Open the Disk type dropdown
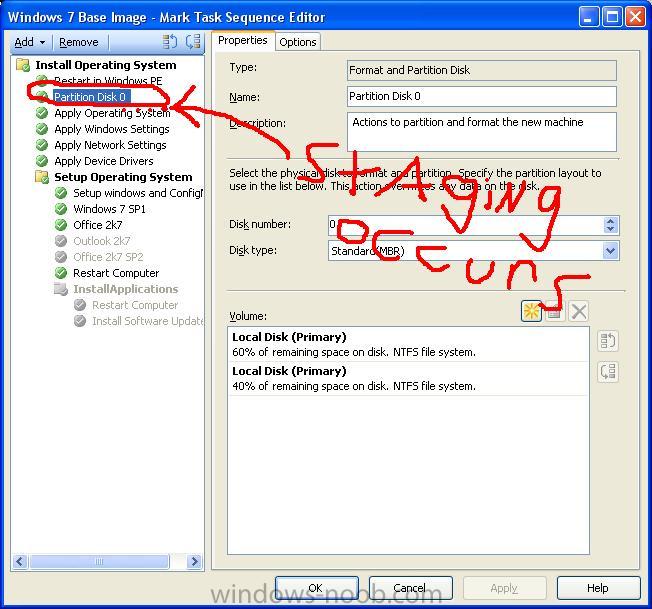 pyautogui.click(x=610, y=251)
